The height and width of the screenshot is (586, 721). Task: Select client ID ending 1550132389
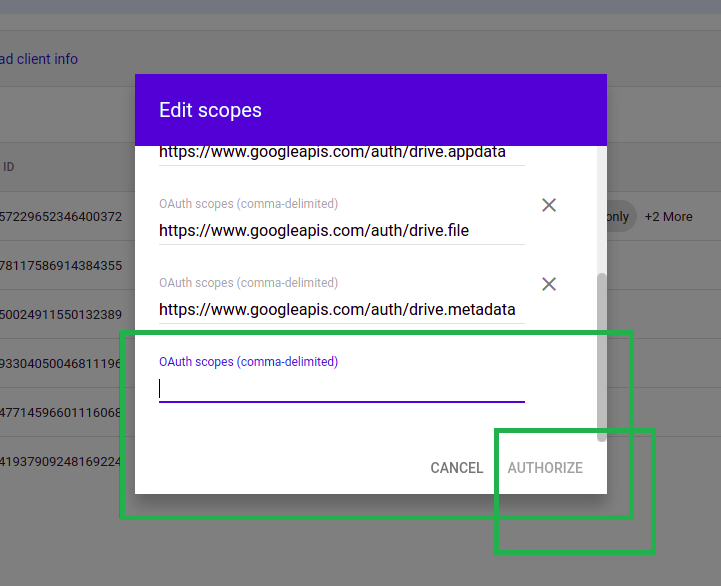tap(61, 315)
